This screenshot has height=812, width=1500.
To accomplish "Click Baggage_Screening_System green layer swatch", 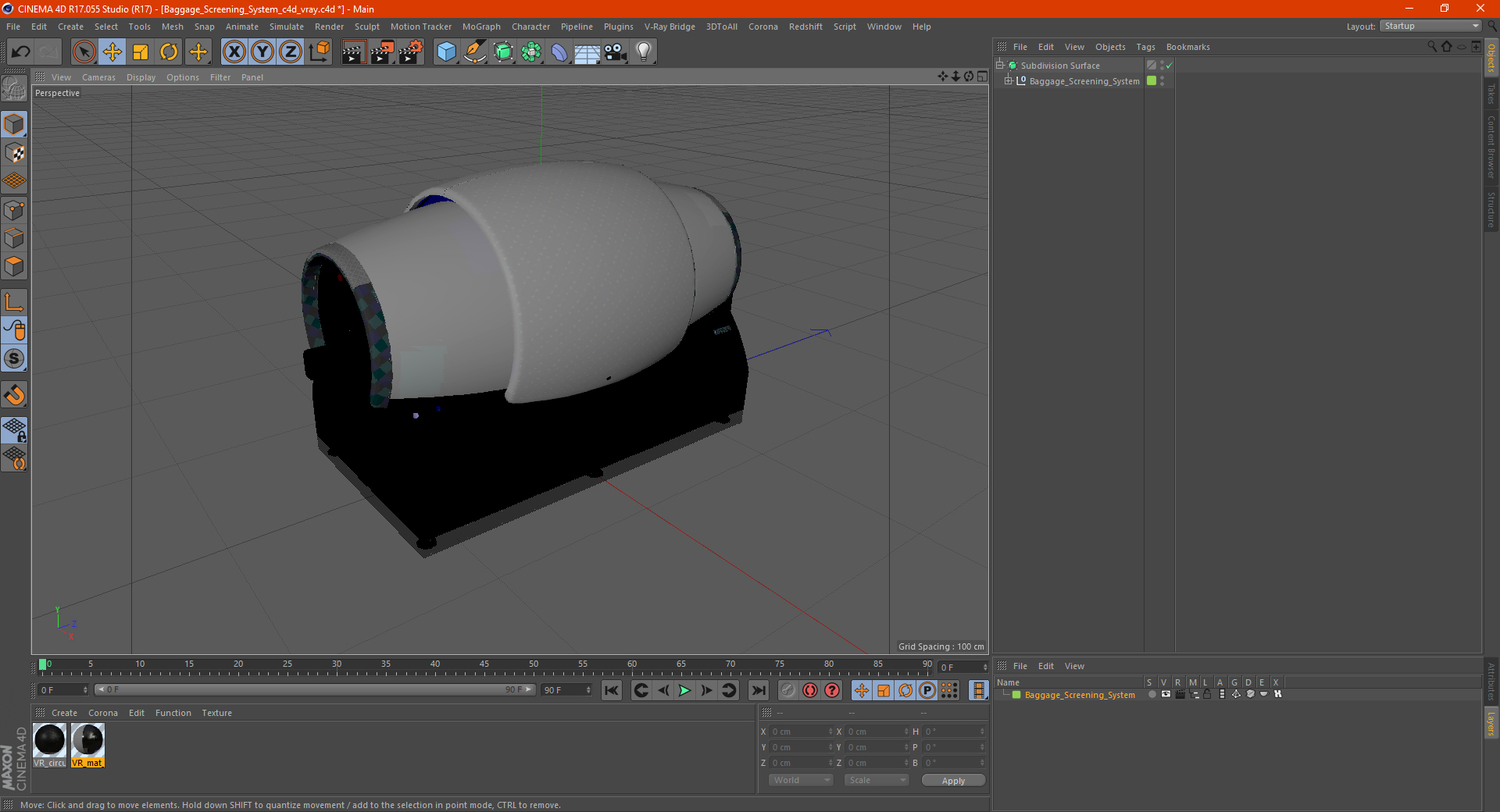I will [1152, 80].
